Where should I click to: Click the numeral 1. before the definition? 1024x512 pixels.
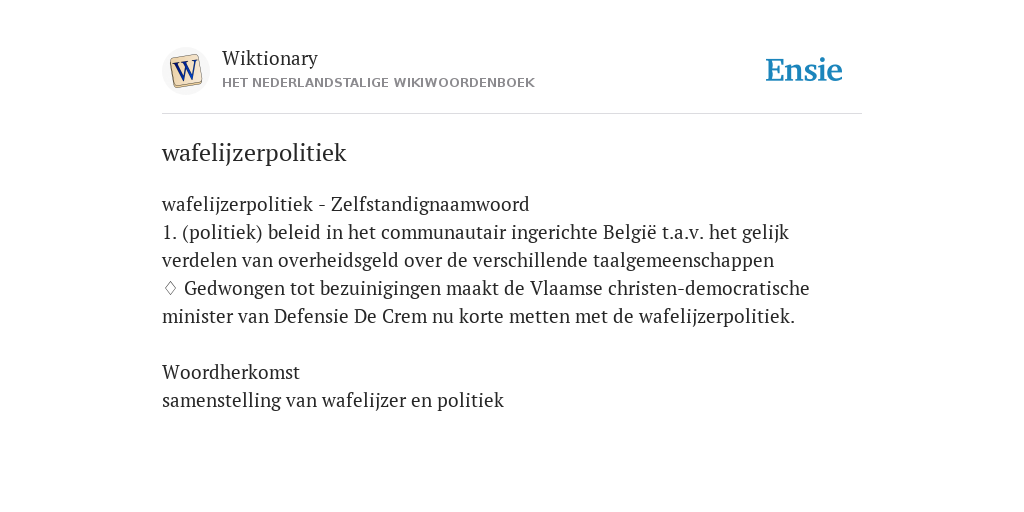coord(169,232)
